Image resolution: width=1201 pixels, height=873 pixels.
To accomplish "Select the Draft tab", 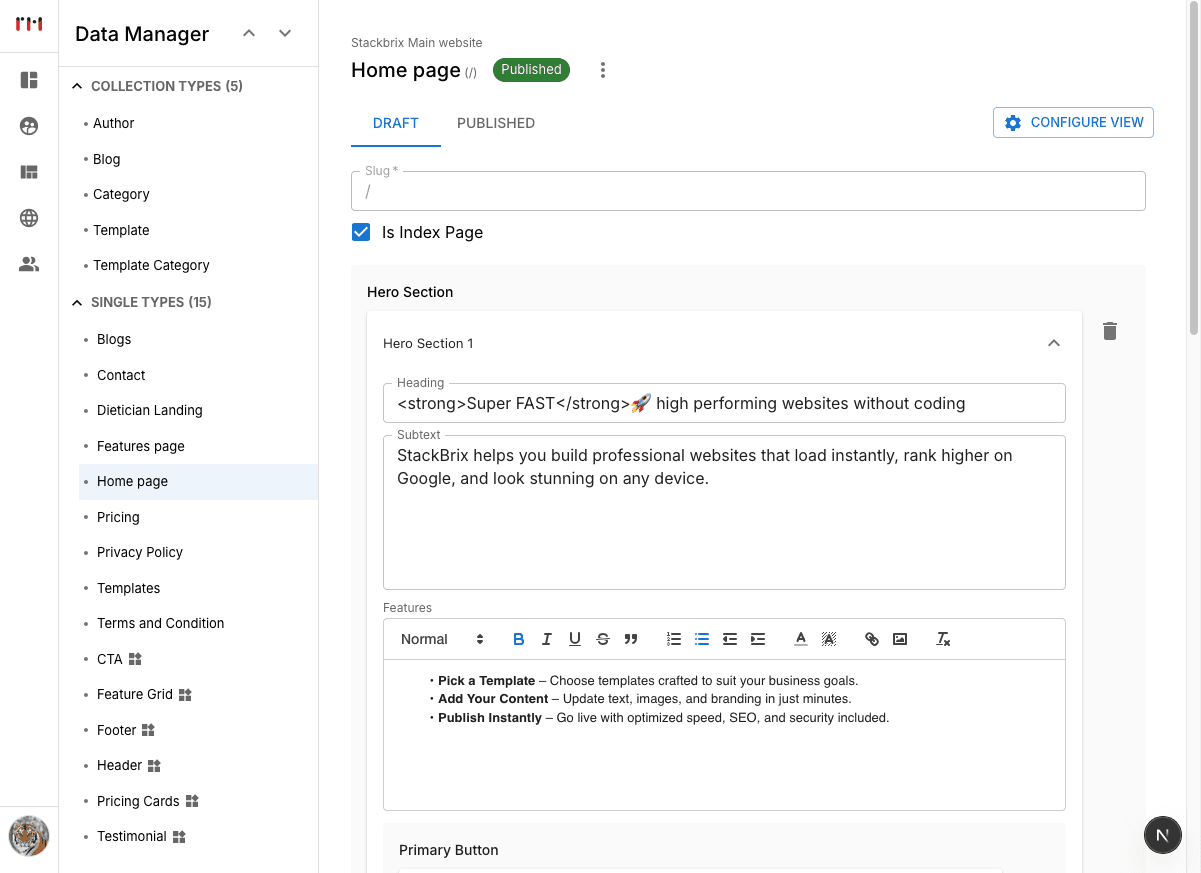I will [x=395, y=123].
